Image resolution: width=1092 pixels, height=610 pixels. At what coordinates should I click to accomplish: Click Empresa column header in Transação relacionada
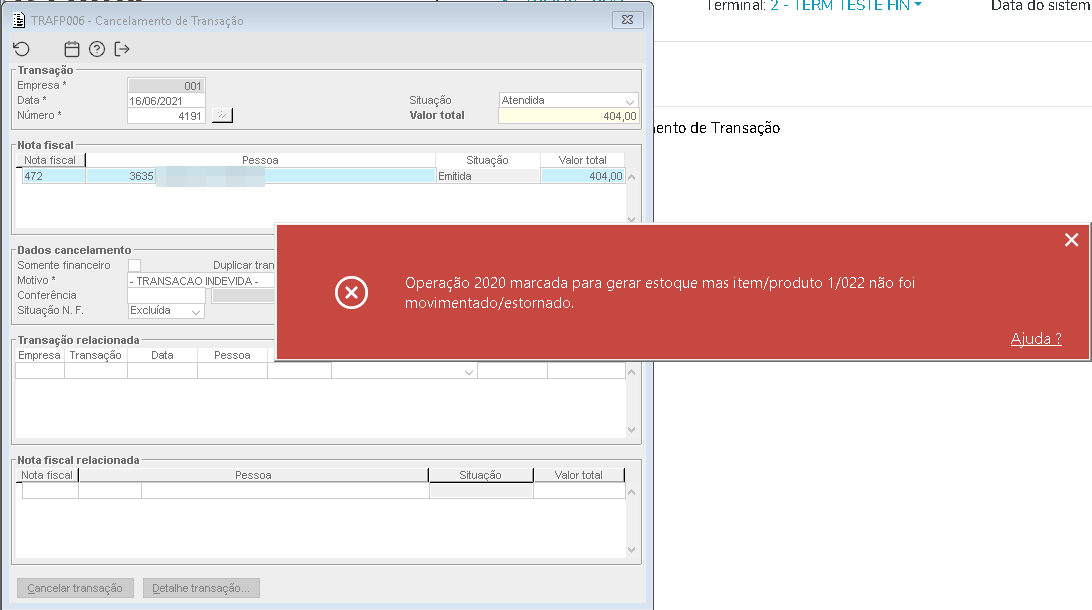point(40,355)
